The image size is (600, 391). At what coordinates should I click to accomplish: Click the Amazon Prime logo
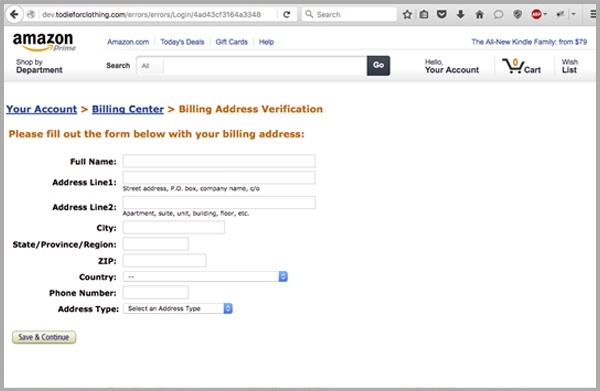(44, 41)
